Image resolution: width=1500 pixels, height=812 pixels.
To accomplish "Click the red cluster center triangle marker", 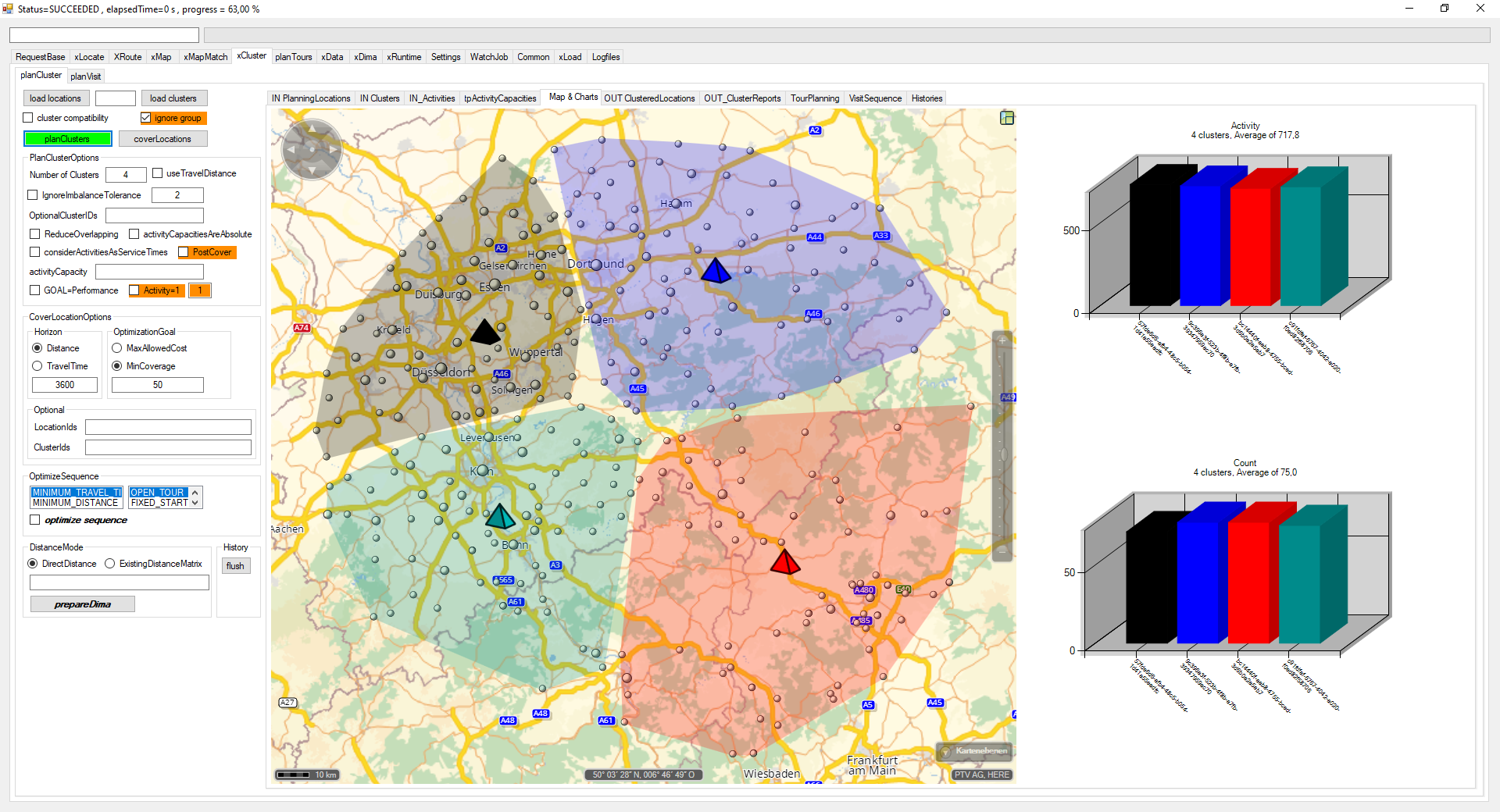I will 784,562.
